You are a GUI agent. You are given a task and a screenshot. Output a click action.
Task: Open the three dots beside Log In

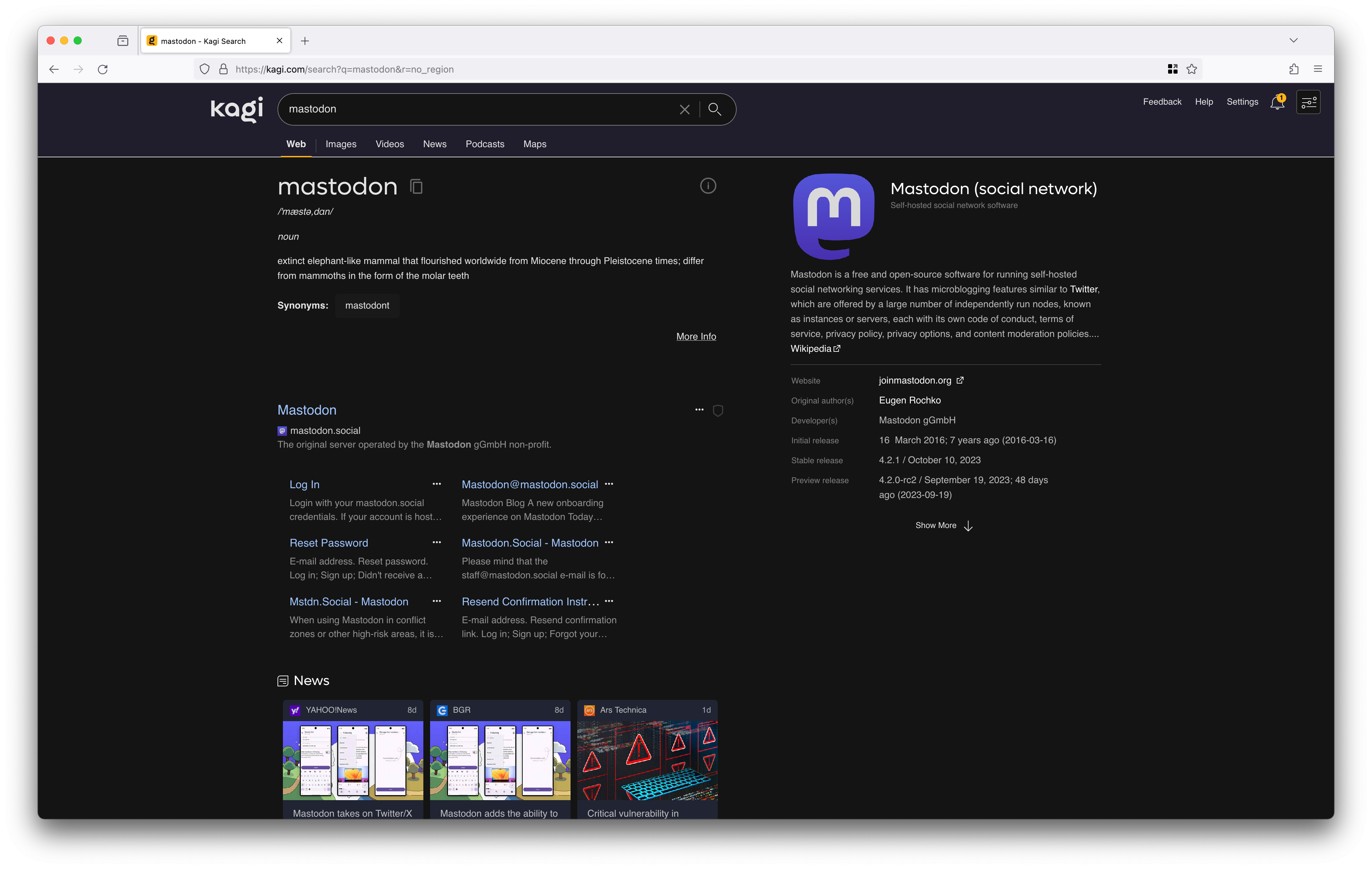(x=437, y=484)
